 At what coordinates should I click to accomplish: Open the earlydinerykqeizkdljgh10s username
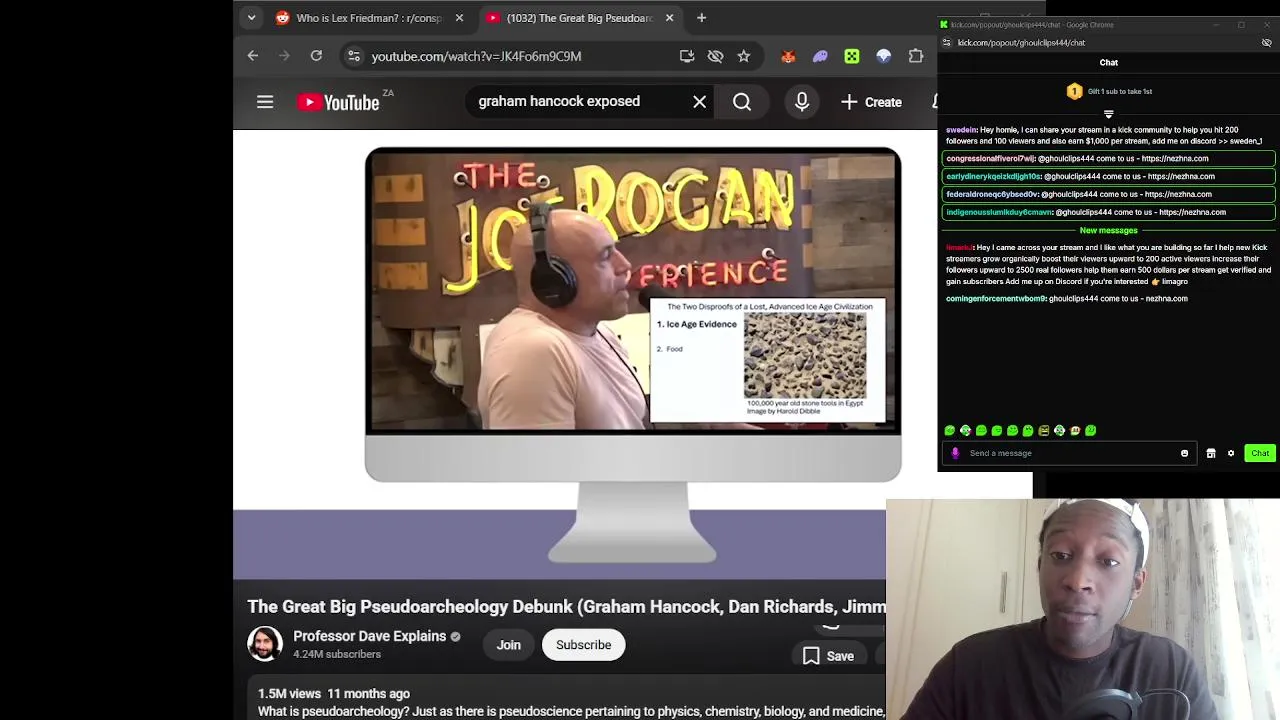coord(993,176)
